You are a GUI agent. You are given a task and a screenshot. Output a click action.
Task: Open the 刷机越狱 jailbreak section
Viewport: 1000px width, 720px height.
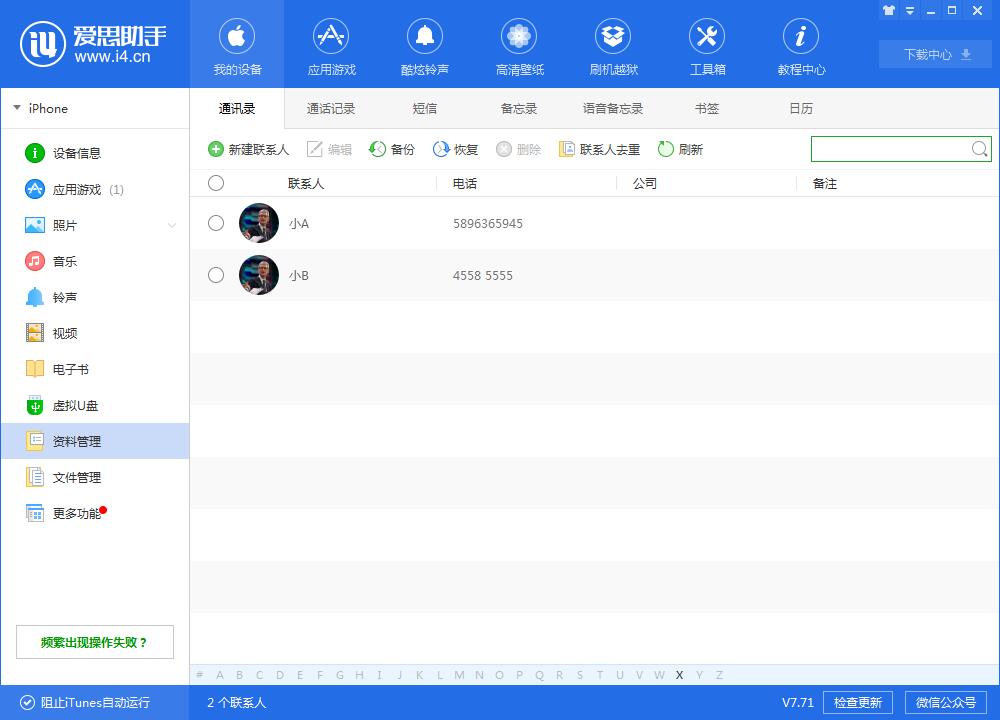pos(613,45)
